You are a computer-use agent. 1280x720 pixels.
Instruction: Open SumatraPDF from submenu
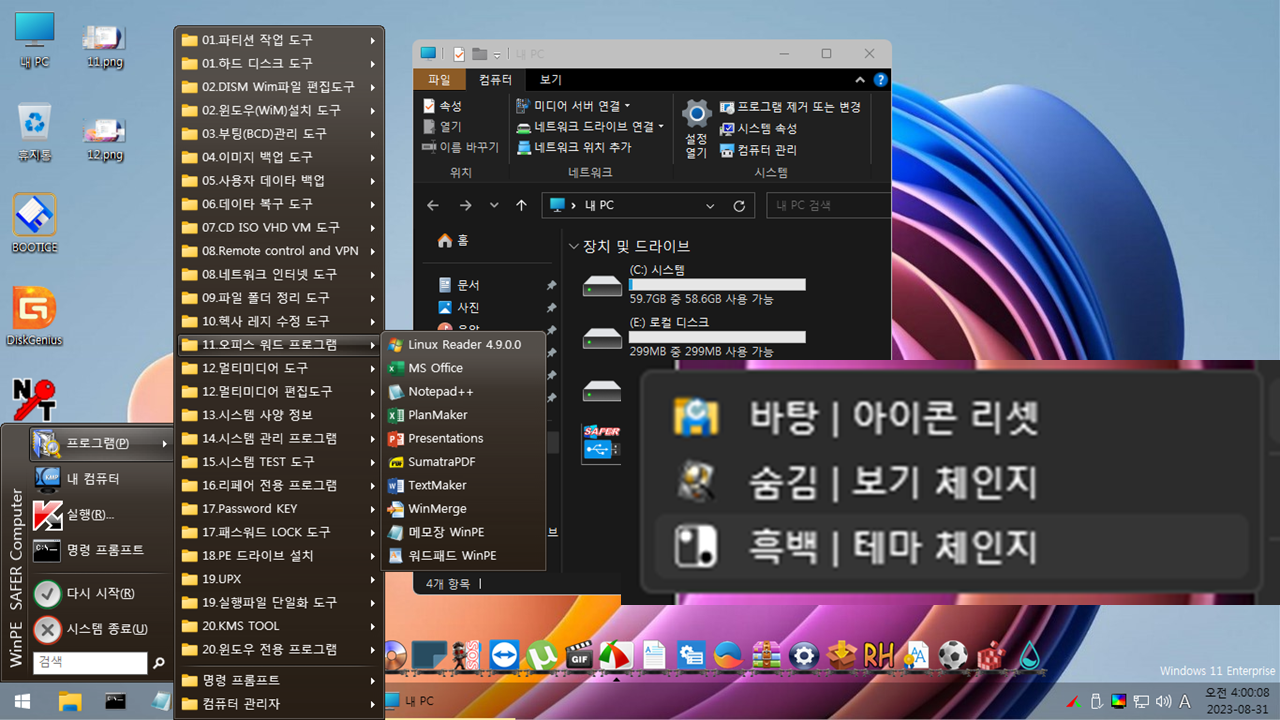(464, 462)
